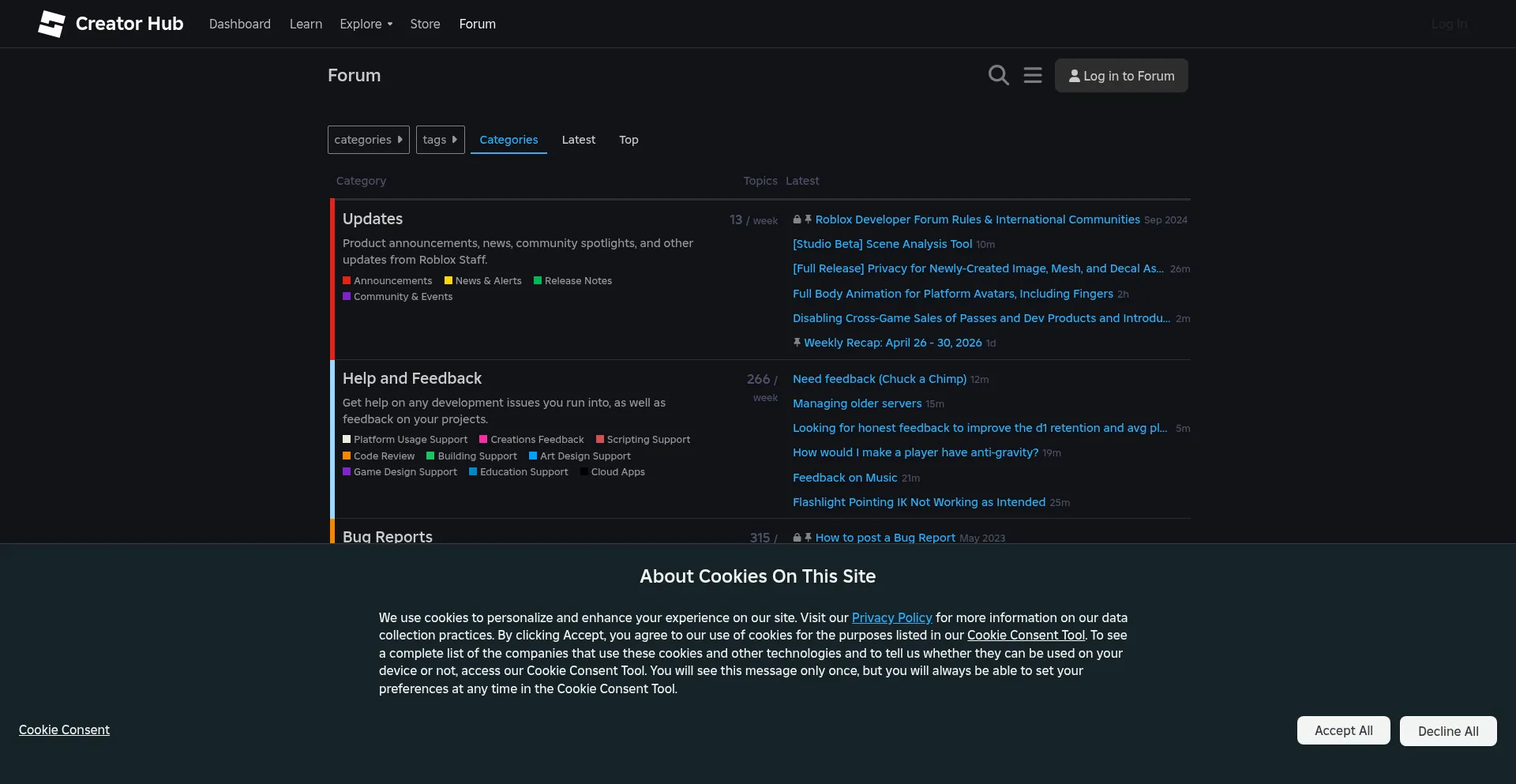Click the Log in to Forum button
This screenshot has height=784, width=1516.
(x=1121, y=76)
